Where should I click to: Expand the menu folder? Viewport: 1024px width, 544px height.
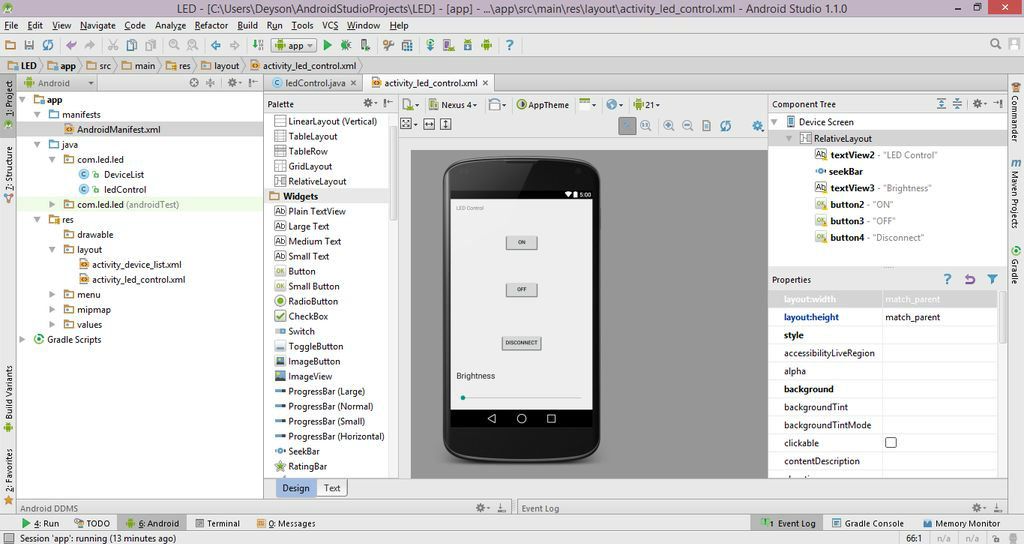tap(52, 295)
